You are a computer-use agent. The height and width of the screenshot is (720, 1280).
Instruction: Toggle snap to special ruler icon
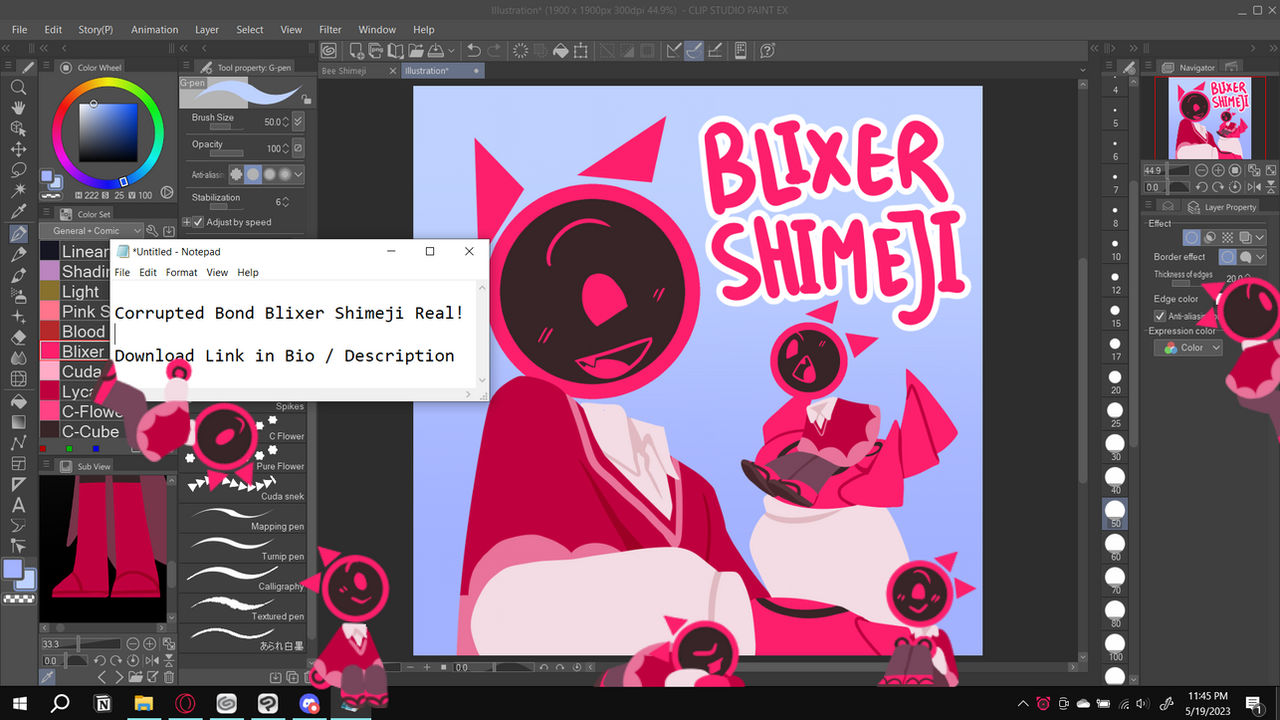[694, 50]
